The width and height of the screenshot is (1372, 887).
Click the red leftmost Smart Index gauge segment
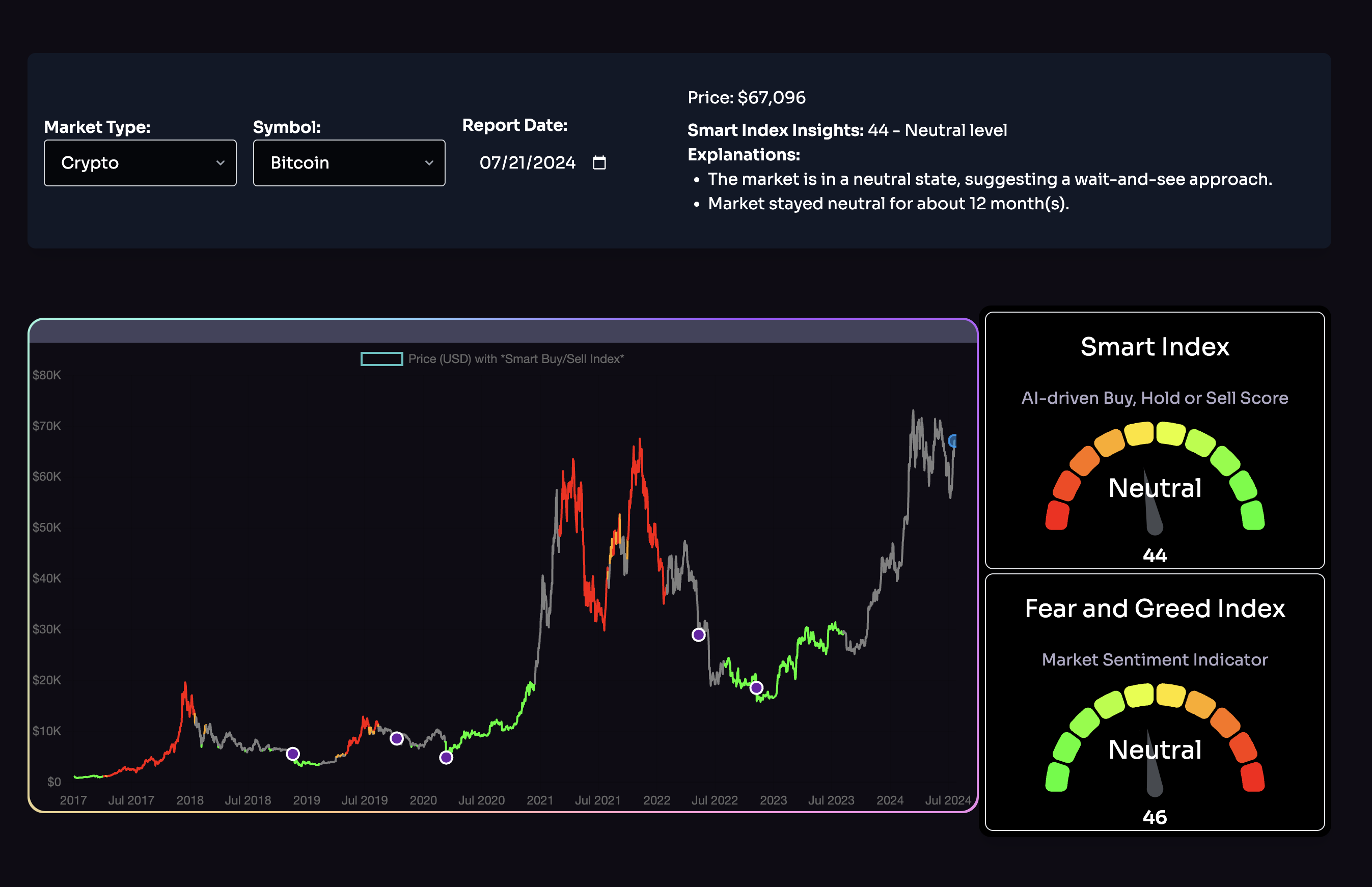click(1057, 515)
